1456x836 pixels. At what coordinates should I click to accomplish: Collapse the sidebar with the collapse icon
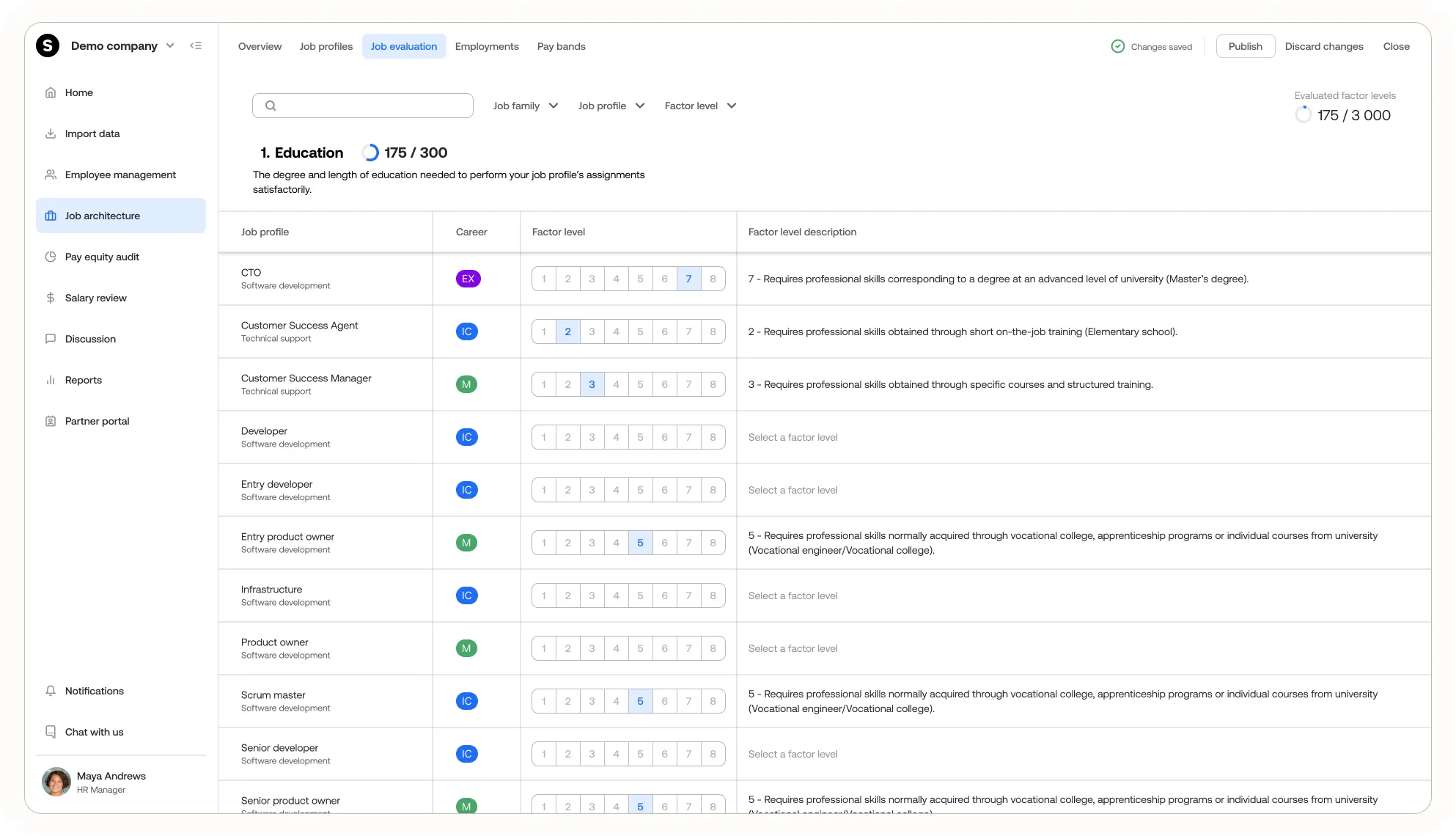[x=196, y=45]
